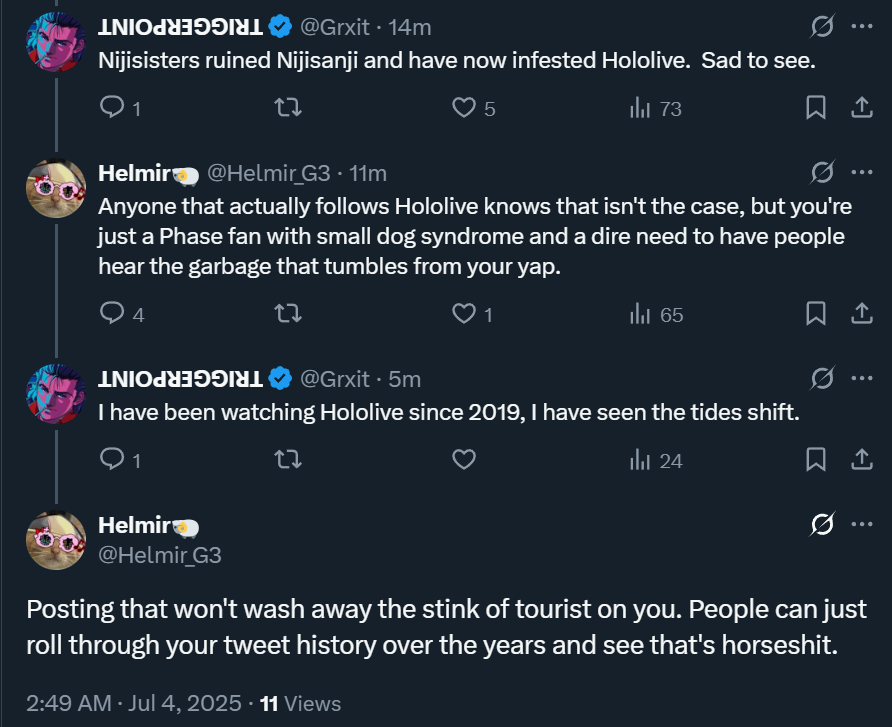Bookmark the tides shift tweet
Screen dimensions: 892x727
click(x=816, y=460)
